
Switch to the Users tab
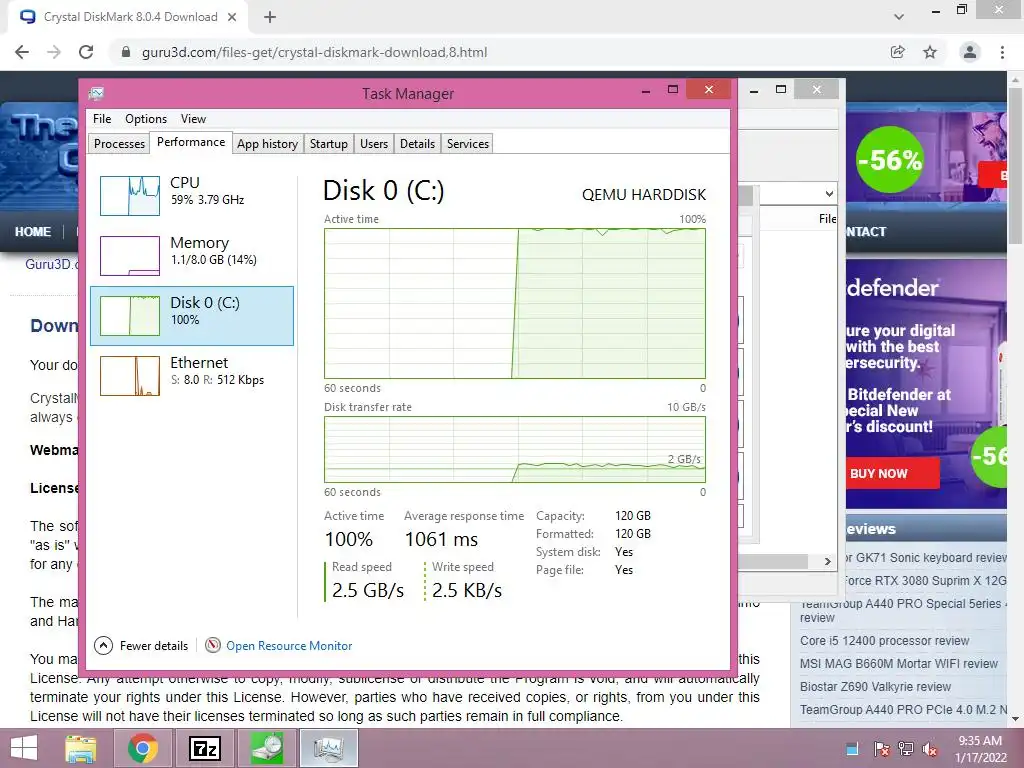374,144
